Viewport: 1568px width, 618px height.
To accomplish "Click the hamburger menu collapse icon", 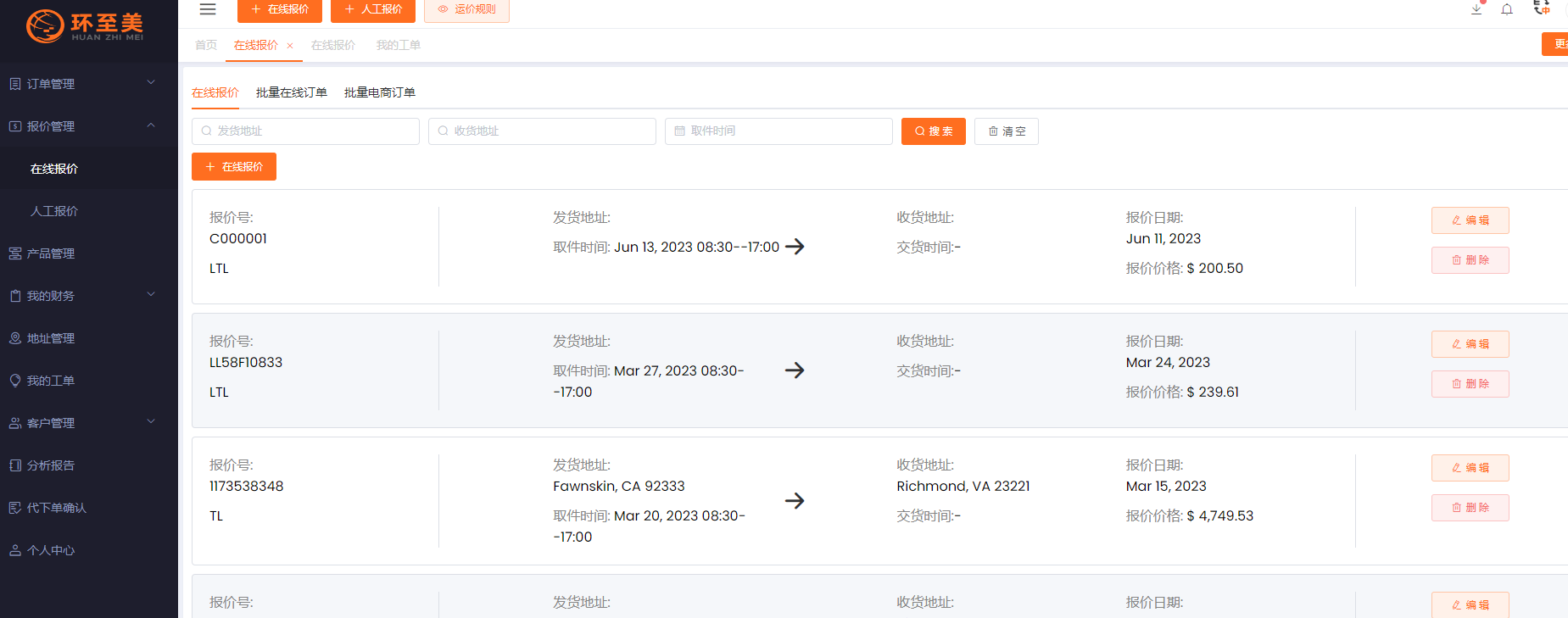I will 208,9.
